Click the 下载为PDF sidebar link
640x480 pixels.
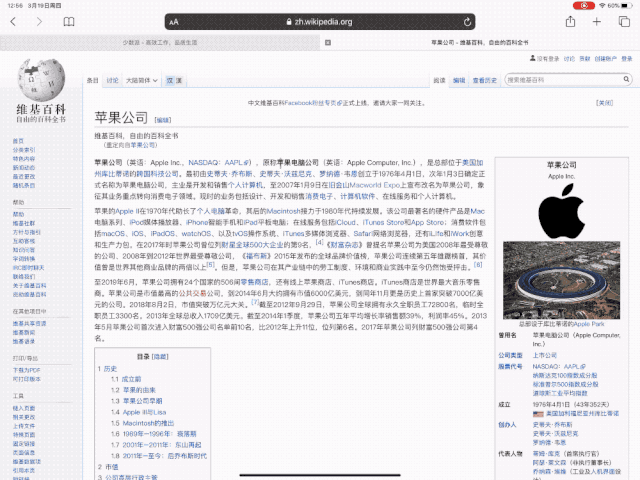click(x=27, y=370)
